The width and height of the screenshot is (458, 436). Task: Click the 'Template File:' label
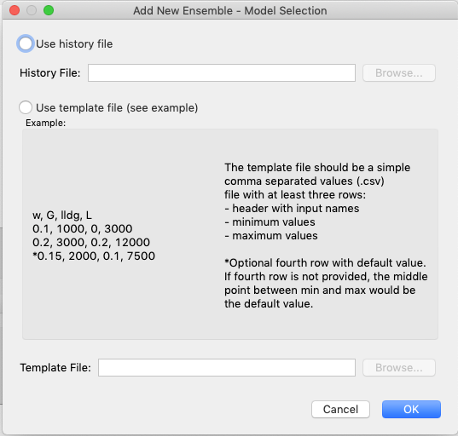pos(55,368)
